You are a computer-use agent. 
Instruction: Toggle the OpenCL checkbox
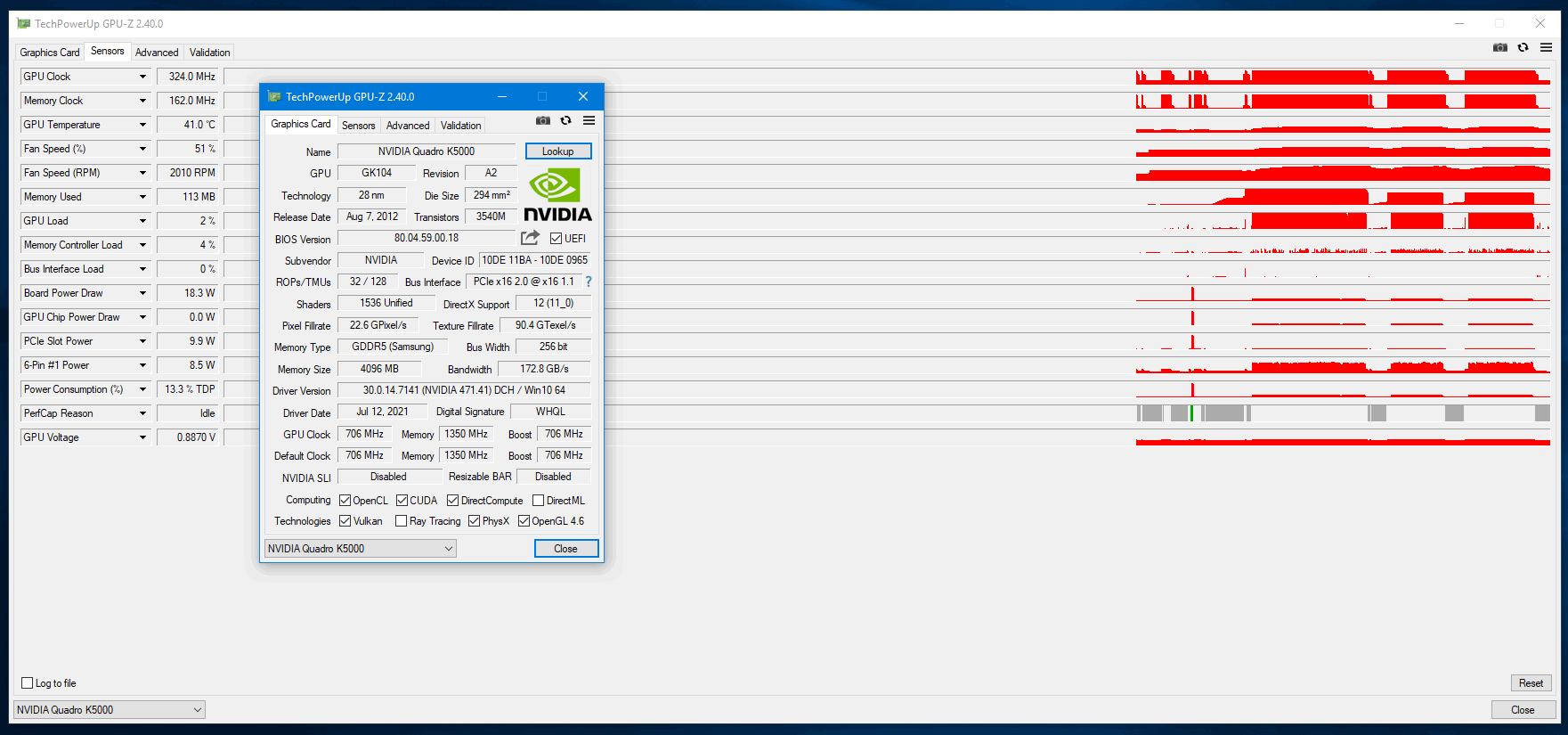345,501
